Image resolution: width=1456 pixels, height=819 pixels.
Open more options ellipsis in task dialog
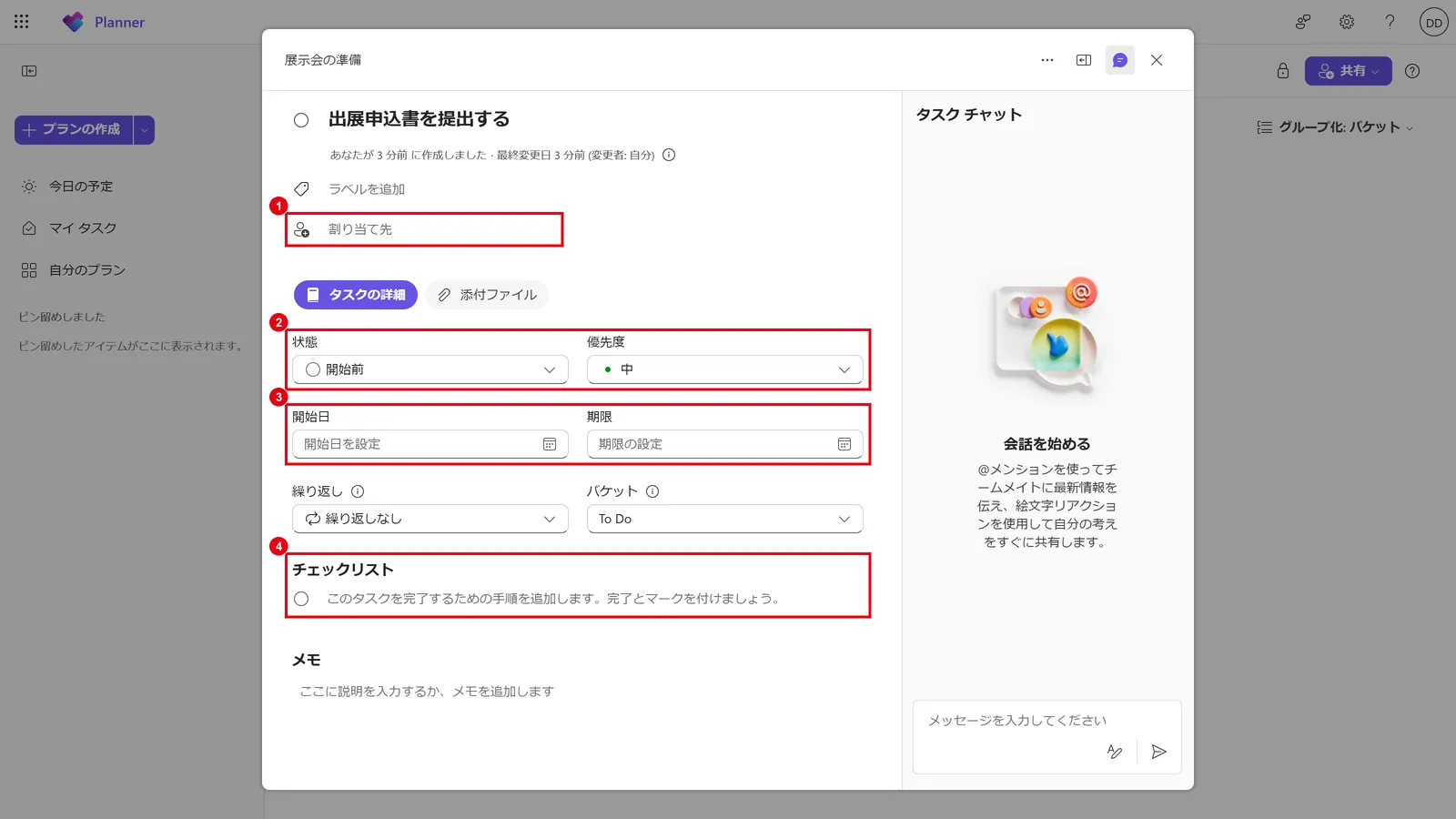pos(1047,60)
